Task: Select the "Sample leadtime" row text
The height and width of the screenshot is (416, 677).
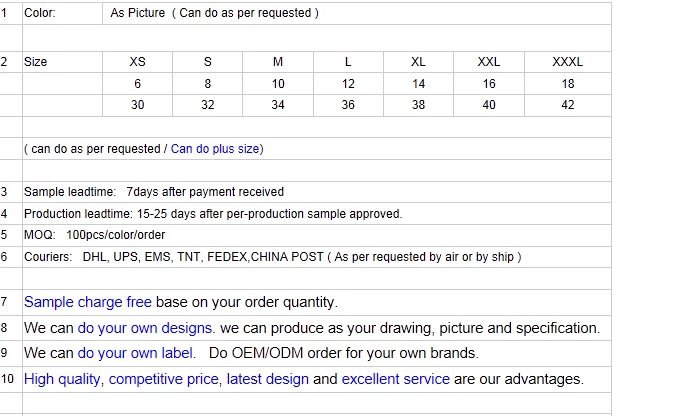Action: (x=154, y=192)
